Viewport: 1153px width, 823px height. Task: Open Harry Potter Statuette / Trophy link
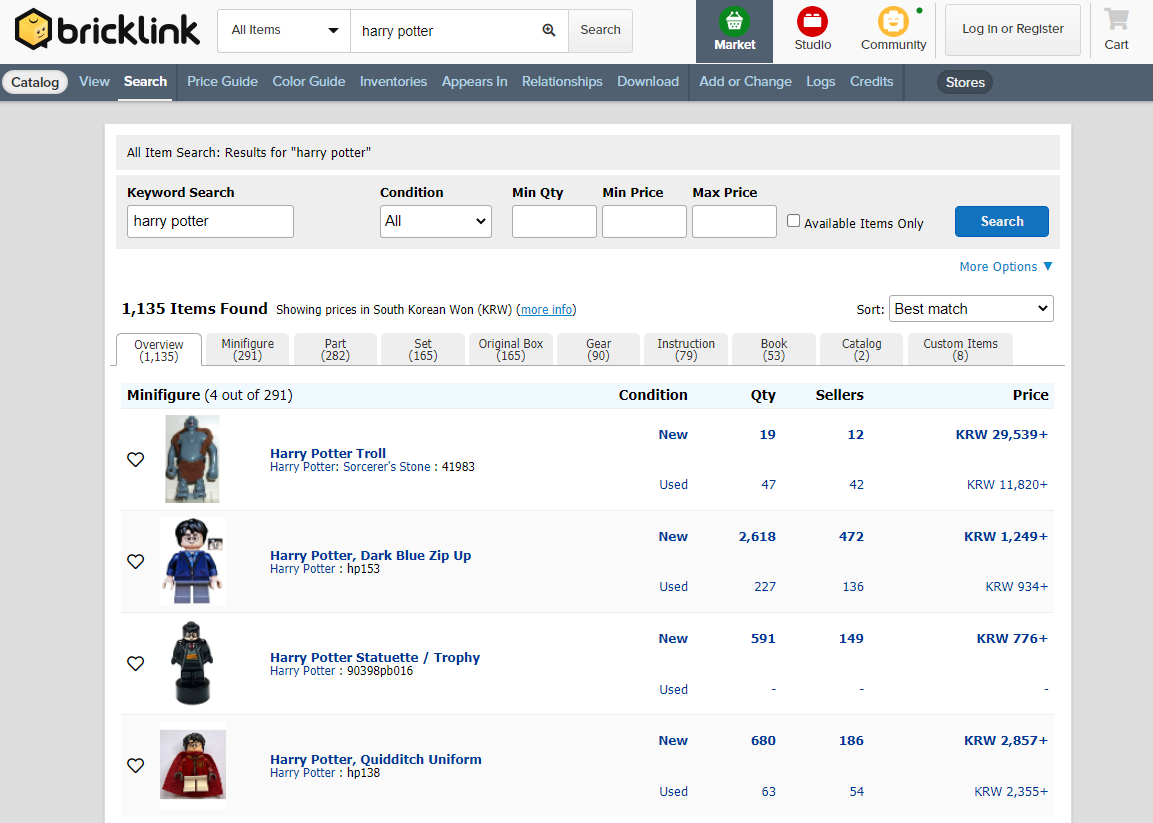(375, 658)
